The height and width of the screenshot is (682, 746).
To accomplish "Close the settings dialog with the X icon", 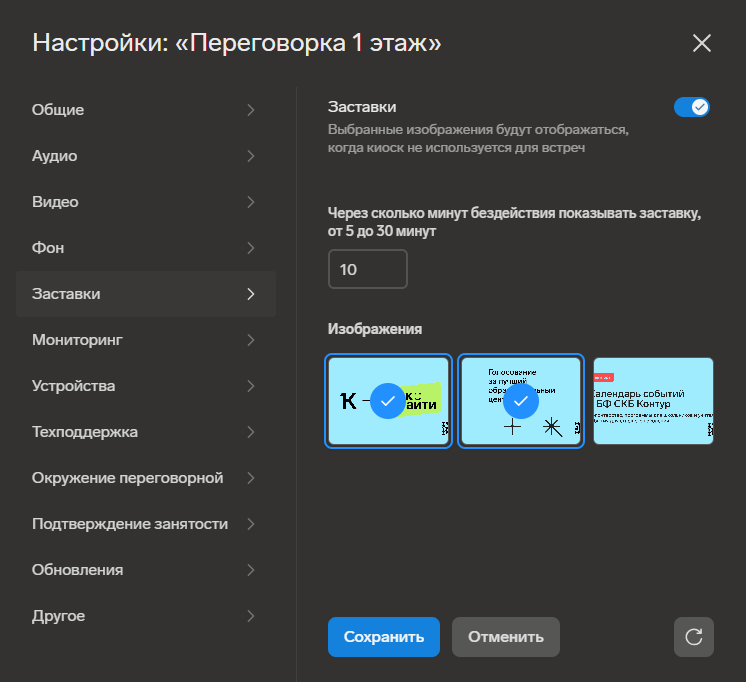I will point(702,43).
